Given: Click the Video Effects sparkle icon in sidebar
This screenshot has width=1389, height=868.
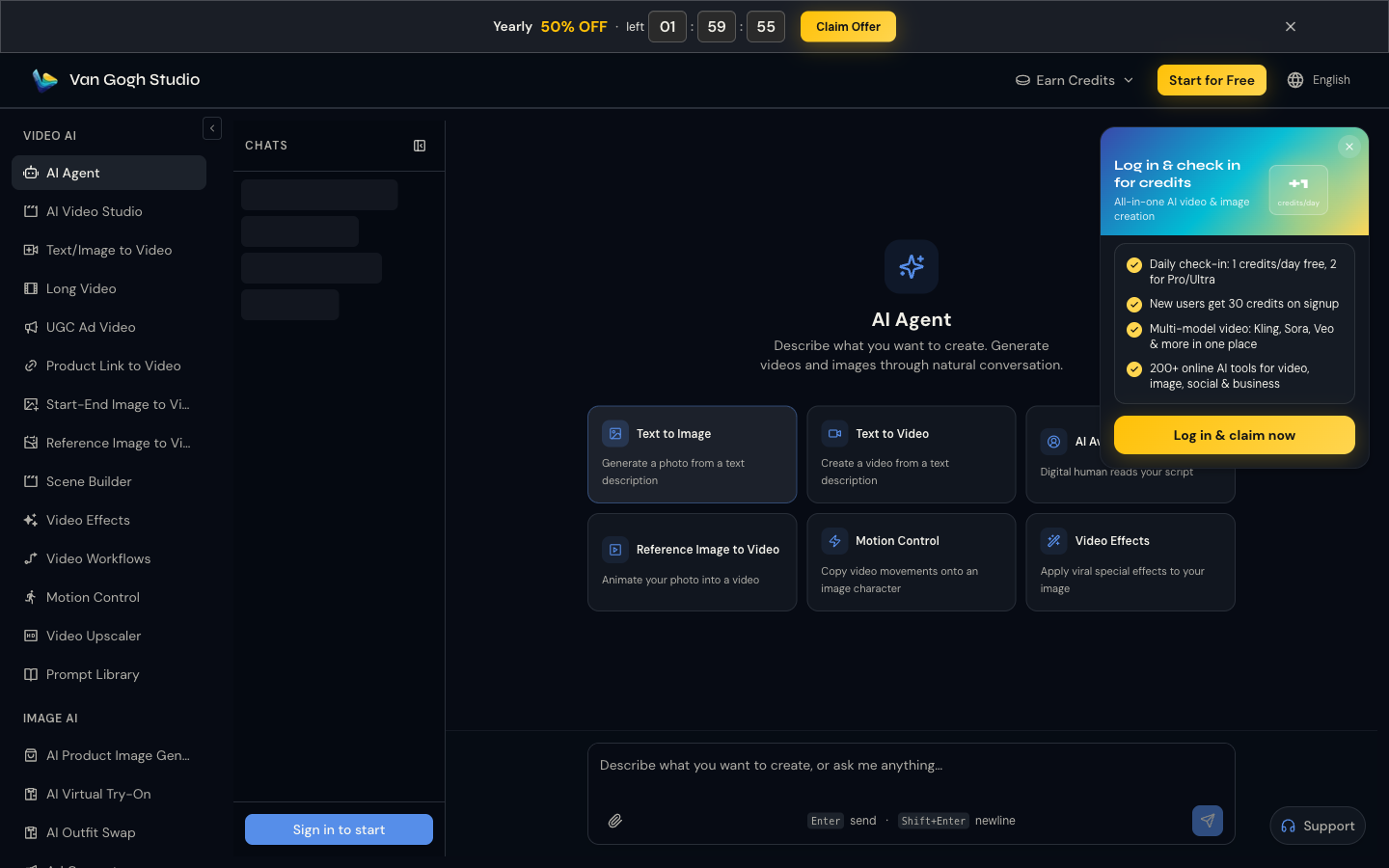Looking at the screenshot, I should (x=31, y=520).
